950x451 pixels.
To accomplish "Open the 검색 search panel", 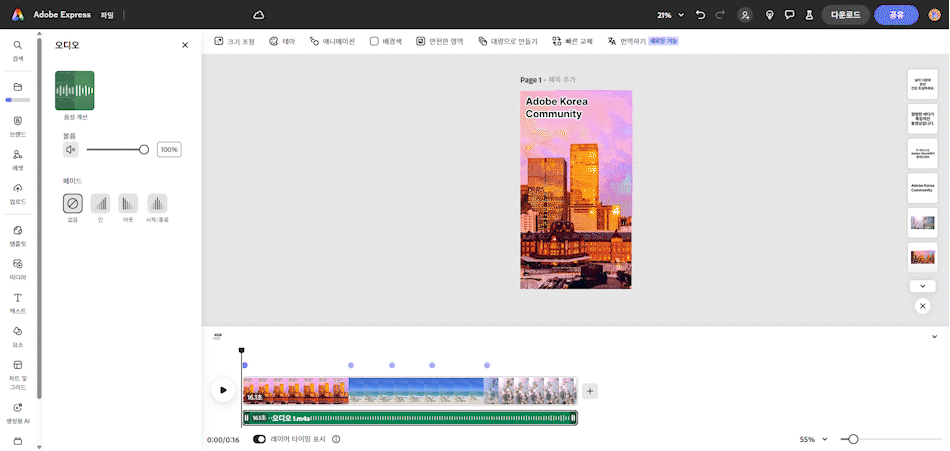I will pos(18,50).
